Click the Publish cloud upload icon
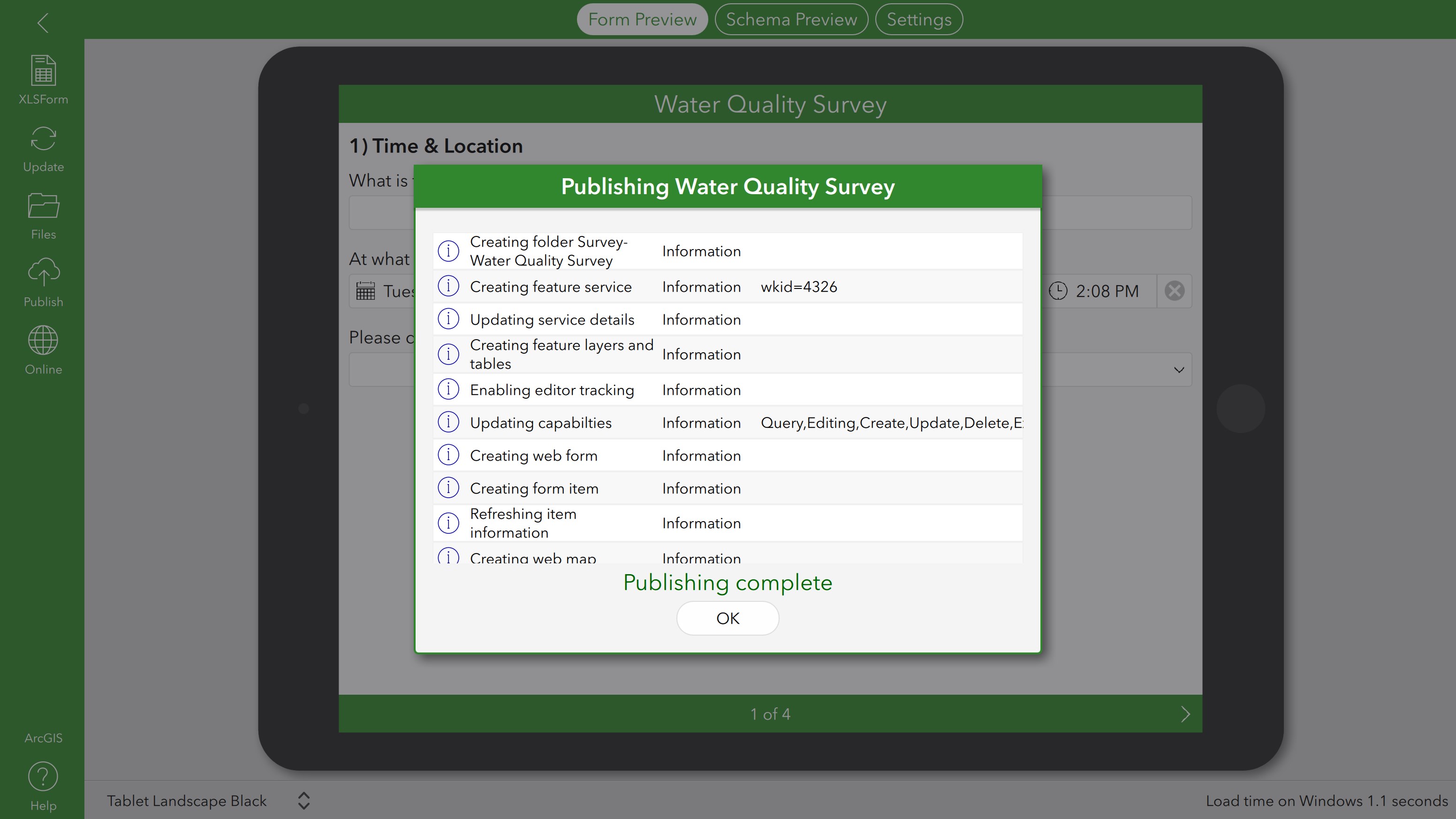 (x=43, y=273)
